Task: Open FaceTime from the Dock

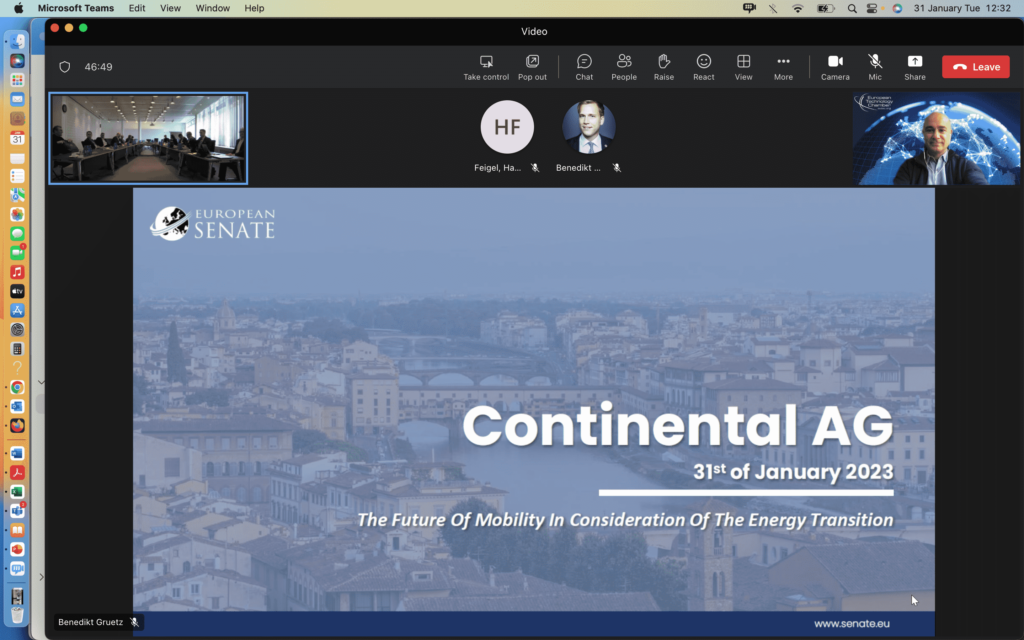Action: (18, 253)
